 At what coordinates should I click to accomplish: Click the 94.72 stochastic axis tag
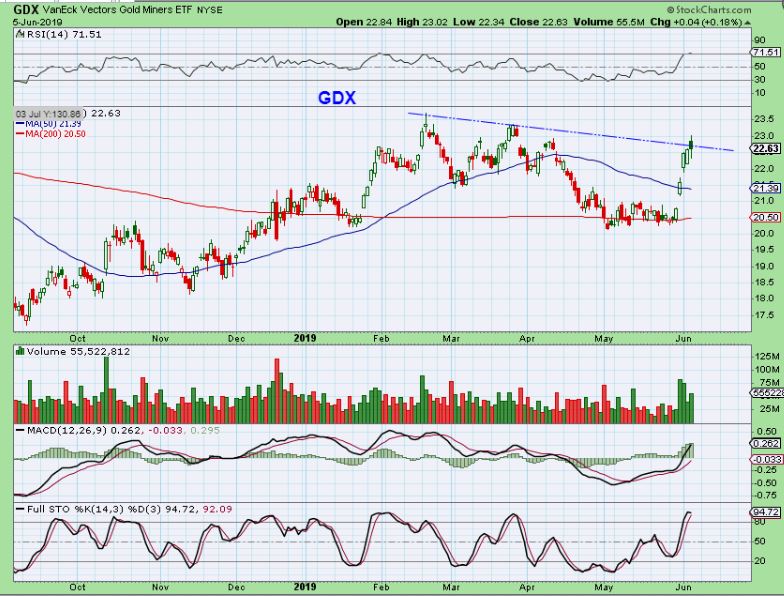(x=766, y=512)
